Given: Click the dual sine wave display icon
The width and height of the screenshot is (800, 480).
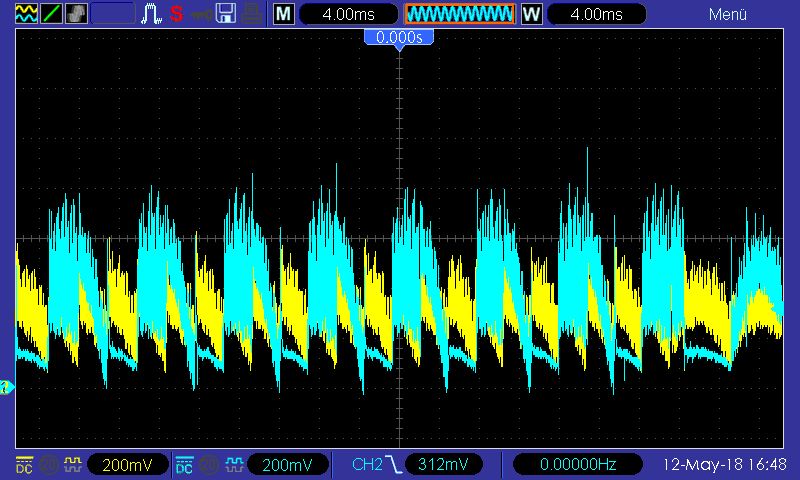Looking at the screenshot, I should pyautogui.click(x=24, y=14).
